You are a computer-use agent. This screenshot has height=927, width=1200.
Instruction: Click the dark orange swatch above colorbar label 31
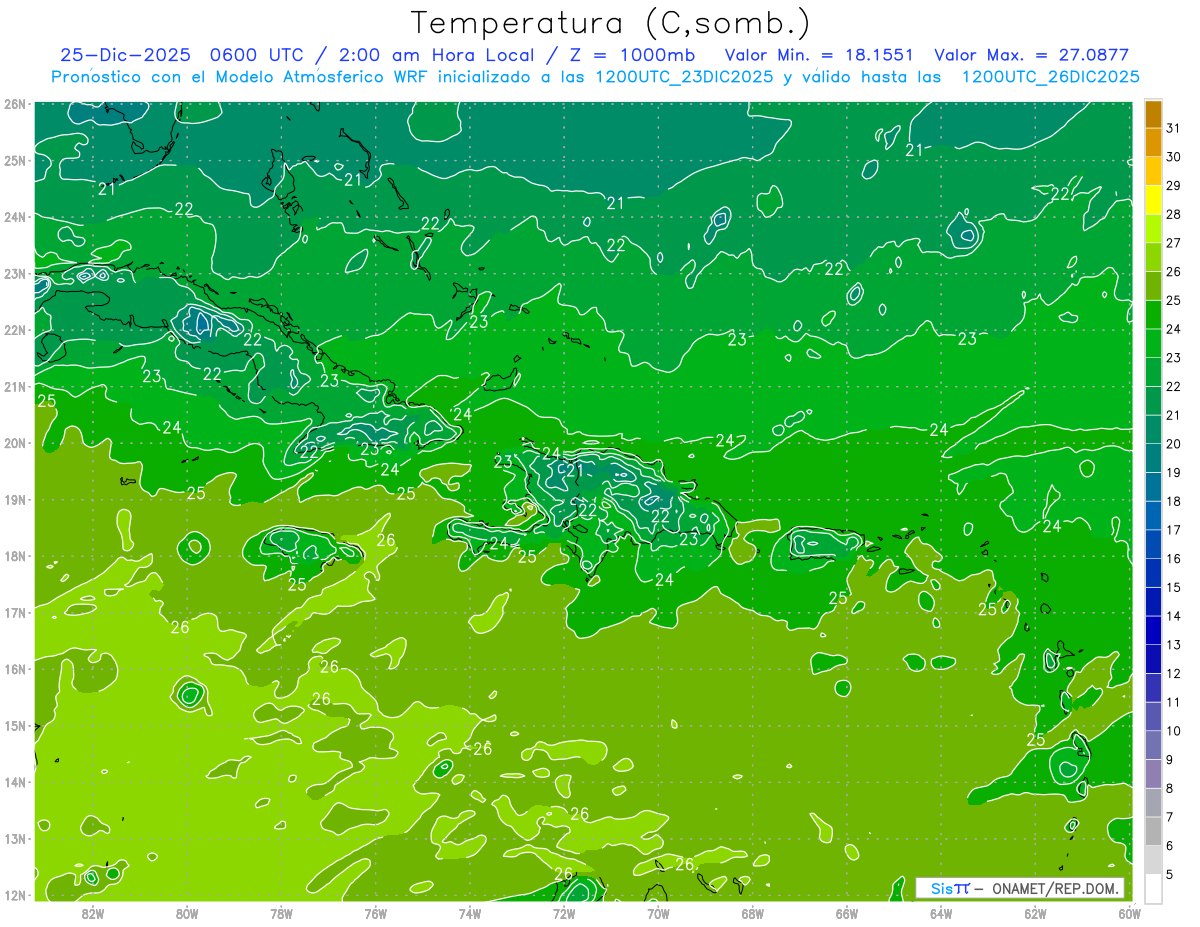tap(1153, 115)
